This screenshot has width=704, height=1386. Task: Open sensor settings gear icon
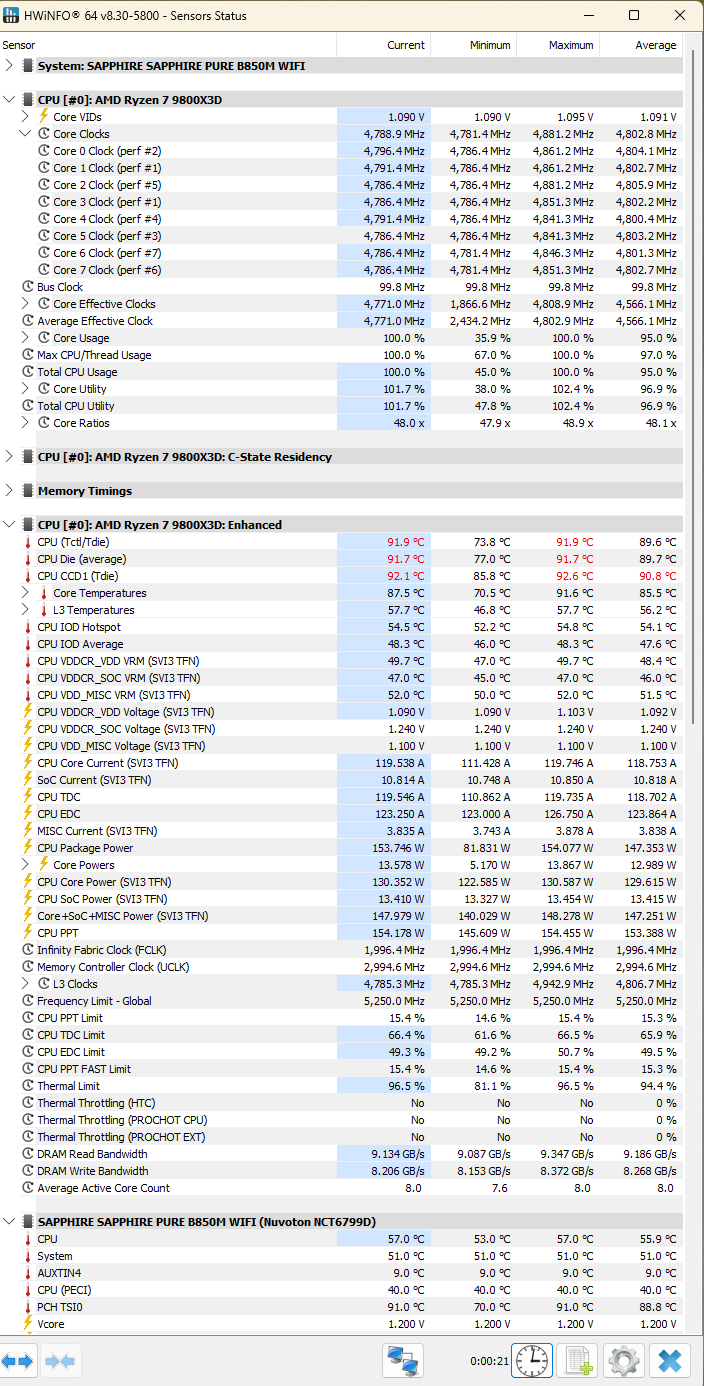pos(625,1361)
